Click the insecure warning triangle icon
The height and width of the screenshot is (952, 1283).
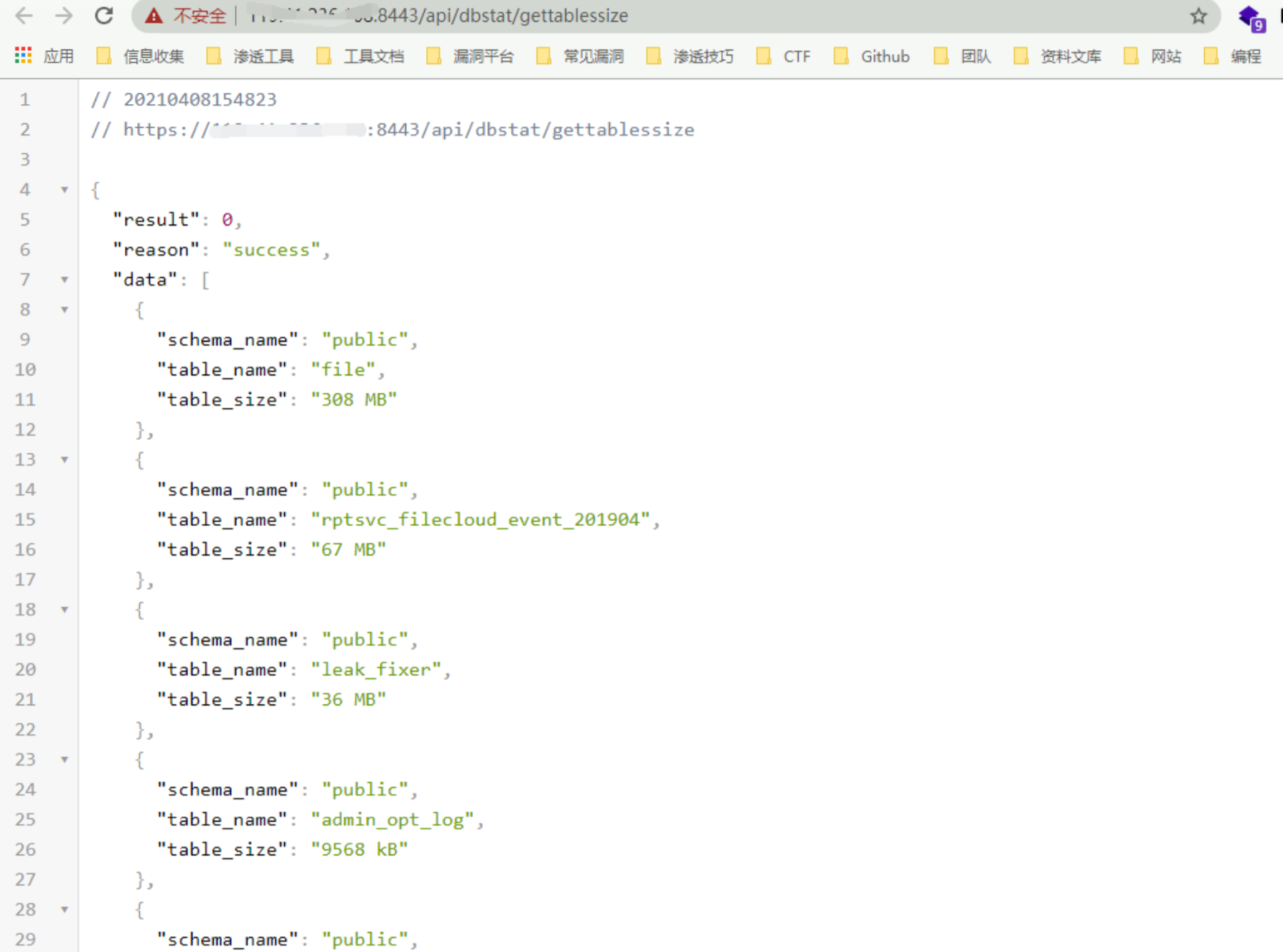[154, 16]
